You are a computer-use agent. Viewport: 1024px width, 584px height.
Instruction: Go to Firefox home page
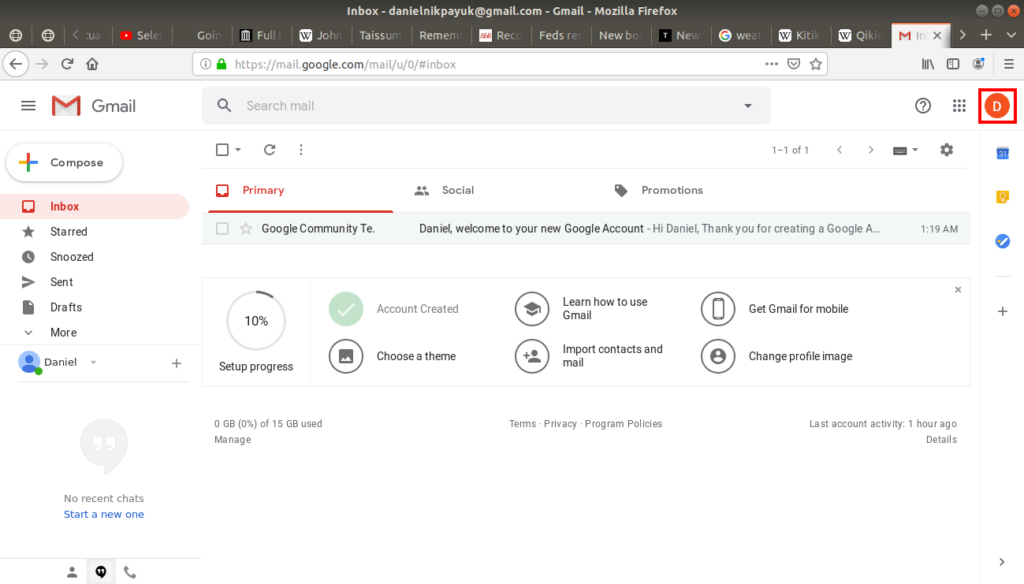pos(92,64)
